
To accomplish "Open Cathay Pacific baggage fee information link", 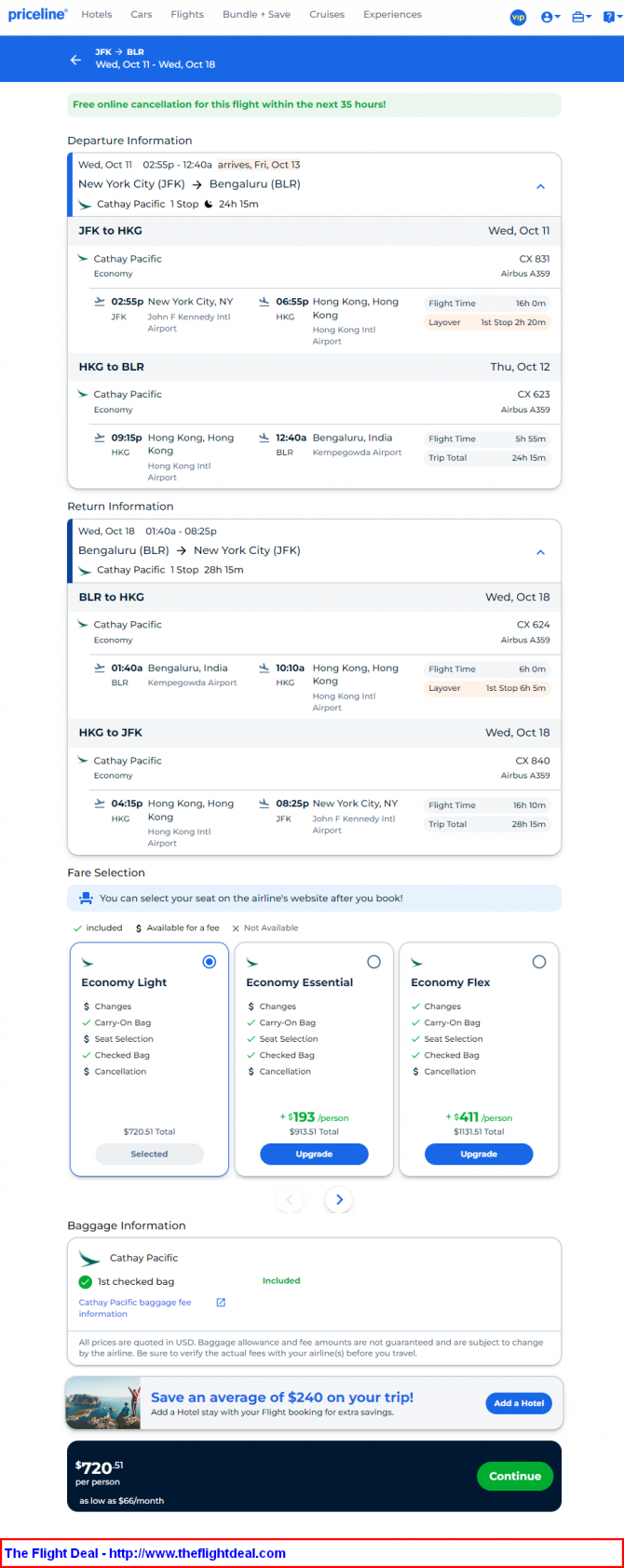I will 135,1308.
